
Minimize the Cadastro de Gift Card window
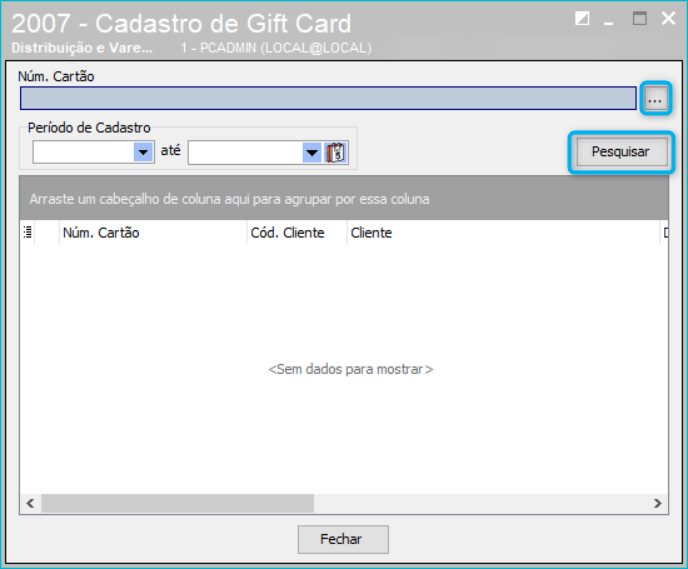coord(608,20)
